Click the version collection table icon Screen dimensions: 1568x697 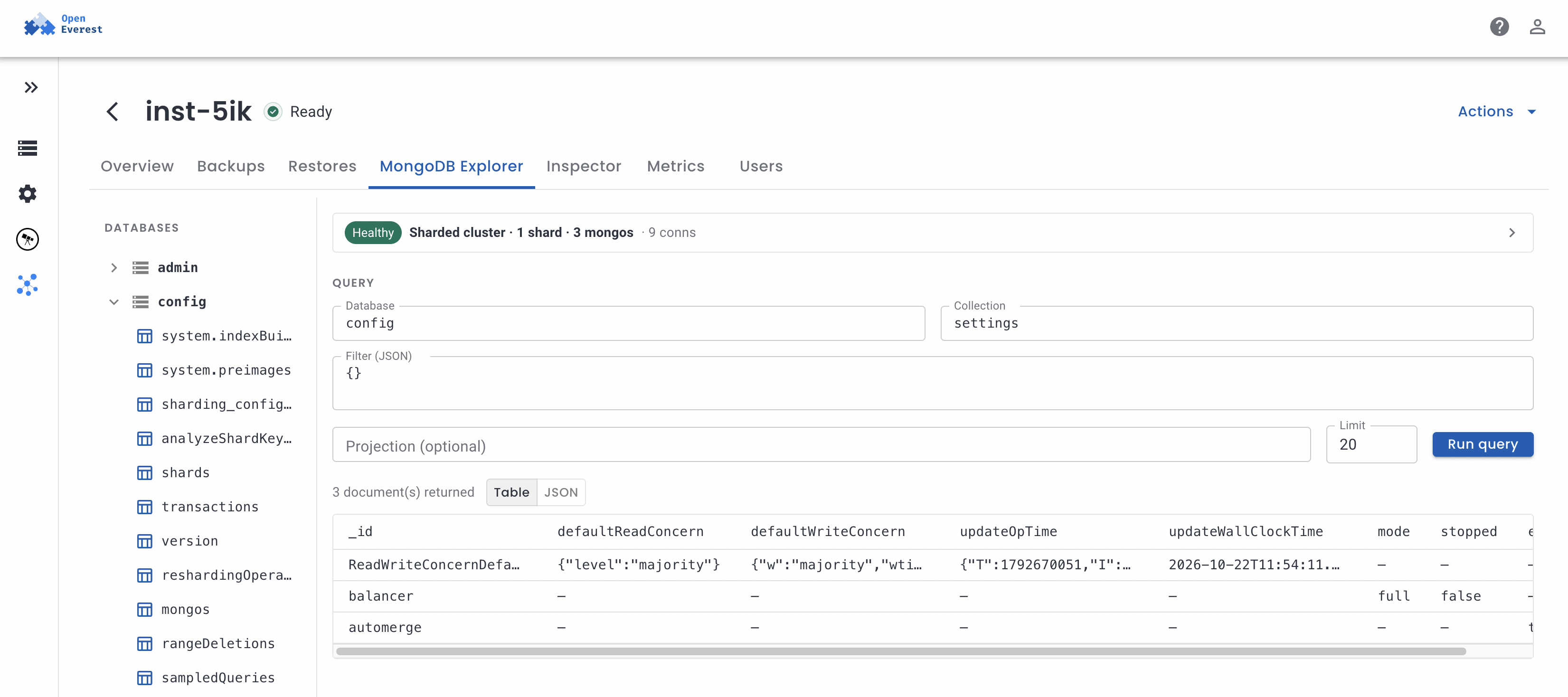coord(145,541)
